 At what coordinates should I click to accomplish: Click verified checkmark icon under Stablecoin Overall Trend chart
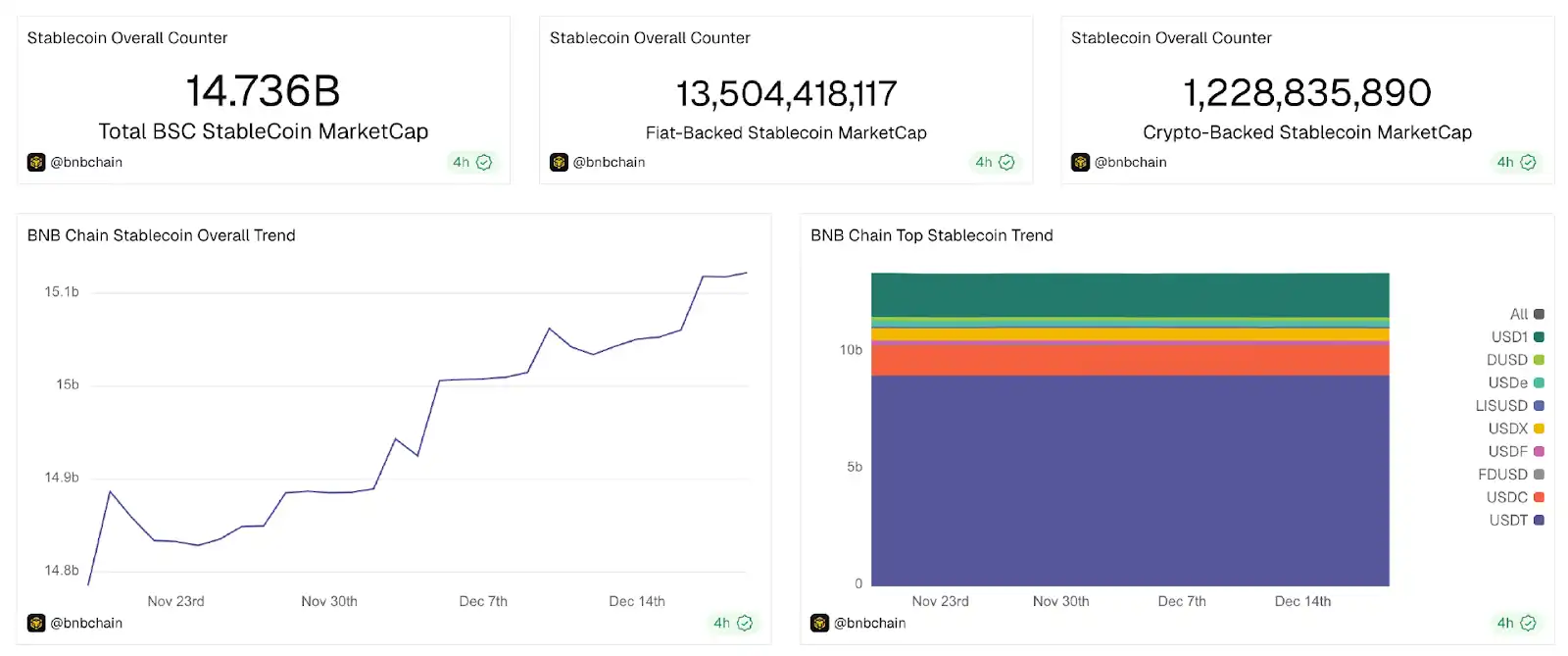coord(745,623)
